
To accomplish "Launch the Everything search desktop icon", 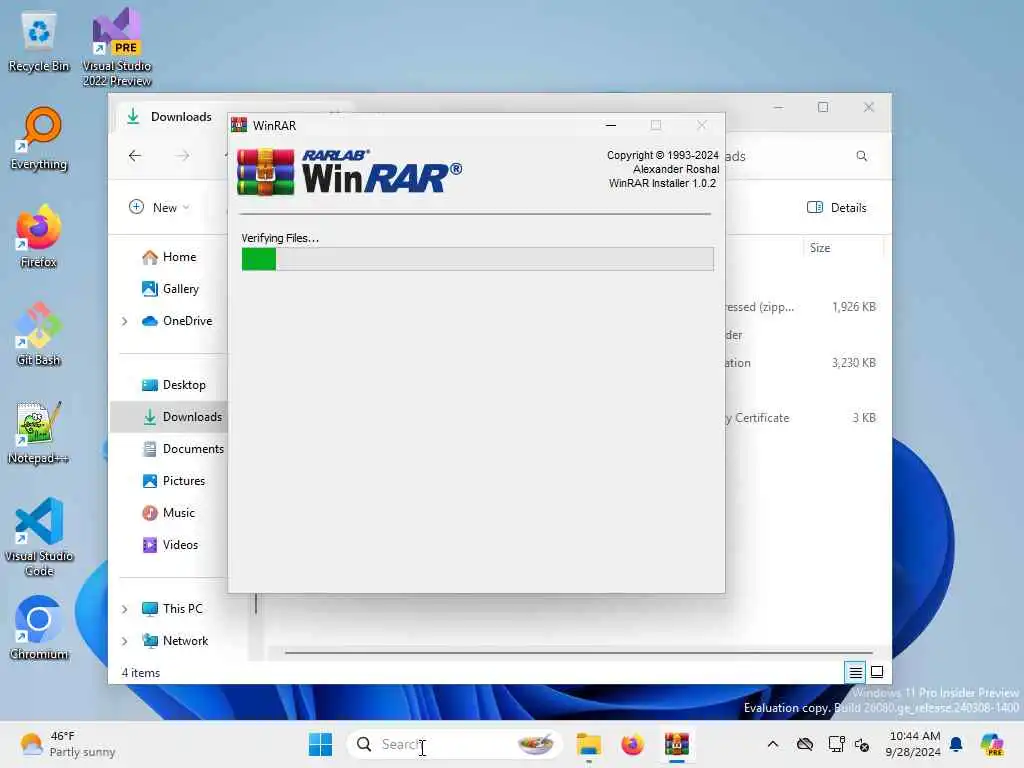I will coord(39,139).
